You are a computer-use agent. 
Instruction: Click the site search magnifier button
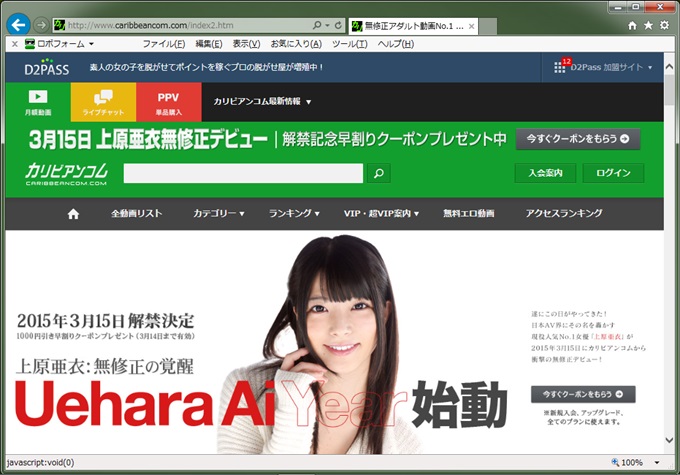point(379,173)
